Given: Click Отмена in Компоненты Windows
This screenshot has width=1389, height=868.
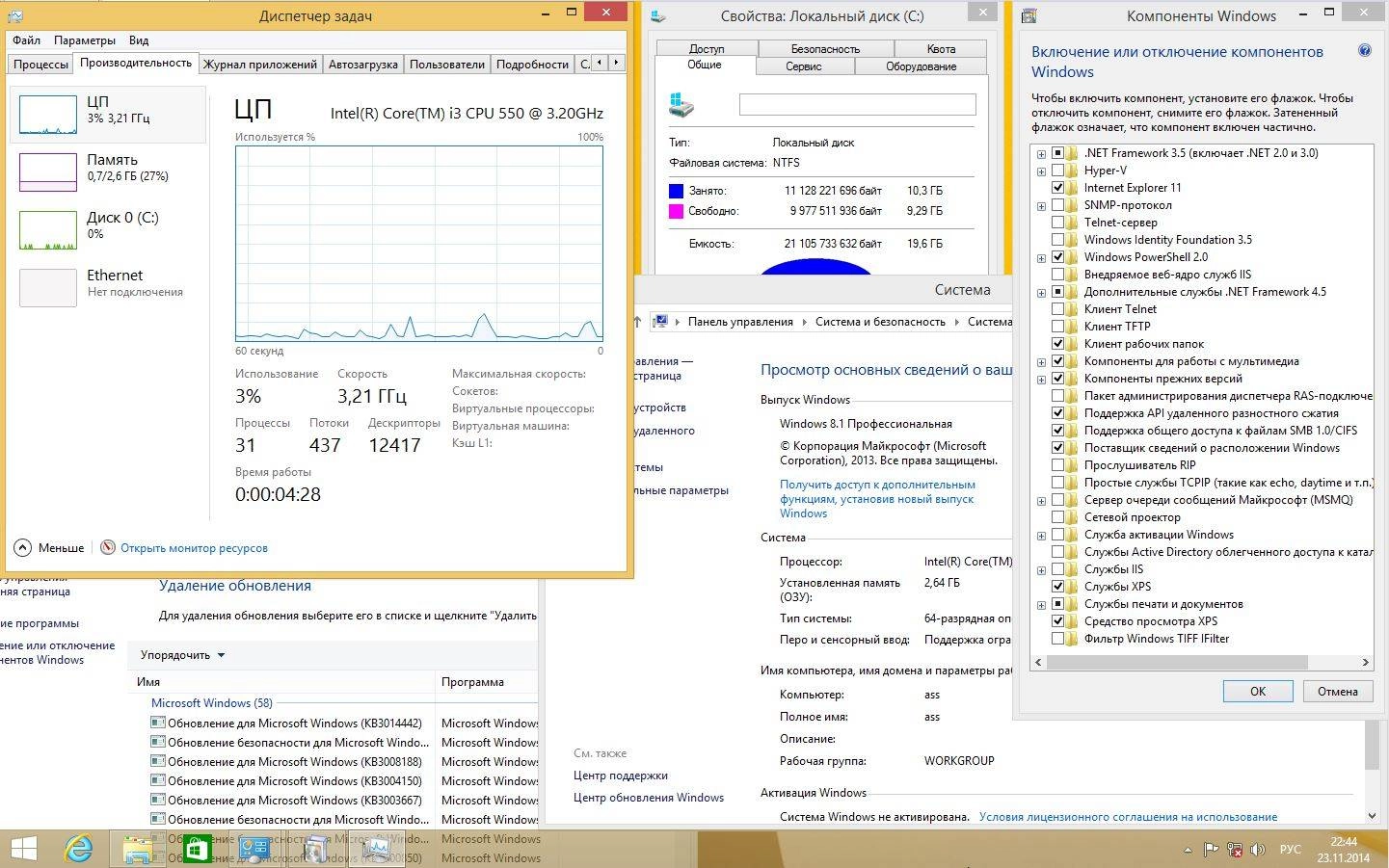Looking at the screenshot, I should tap(1337, 691).
